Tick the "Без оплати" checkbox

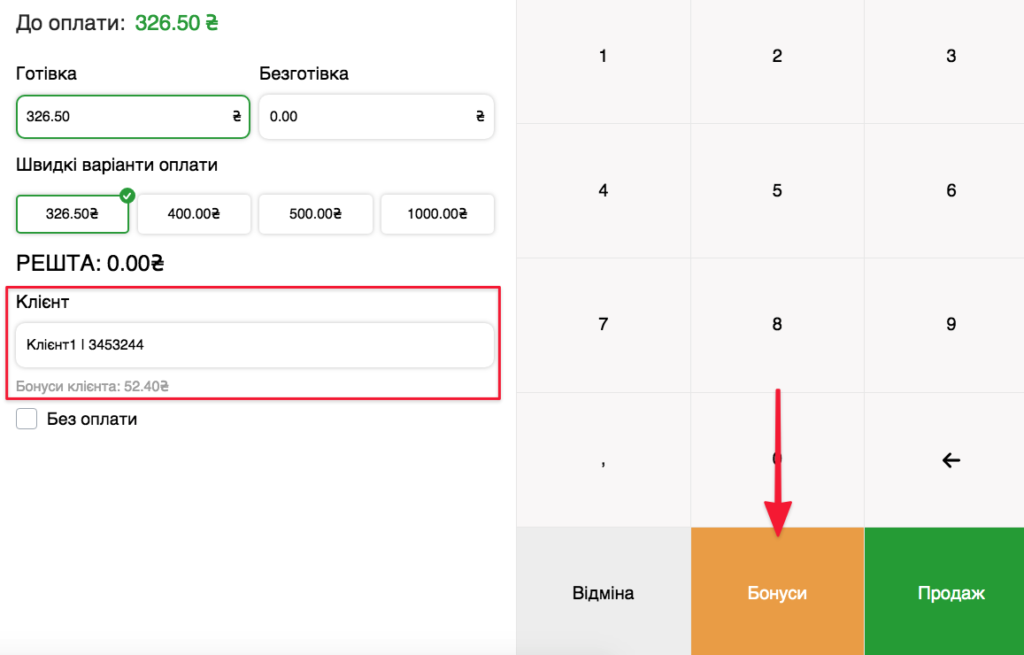27,419
